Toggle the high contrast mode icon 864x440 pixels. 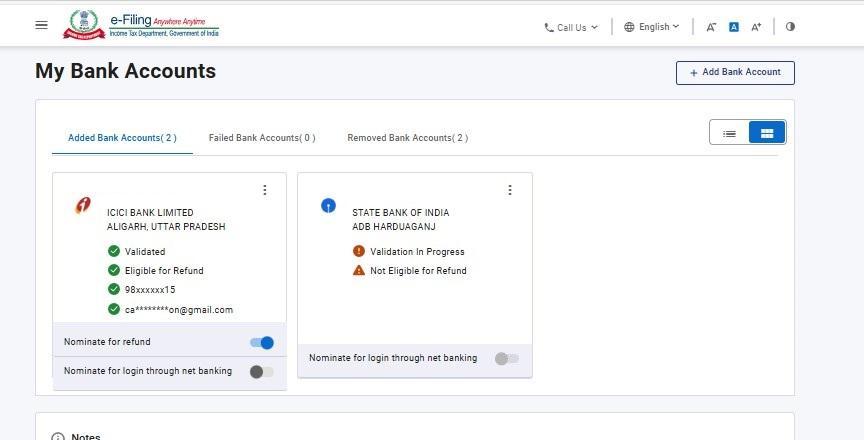(790, 27)
